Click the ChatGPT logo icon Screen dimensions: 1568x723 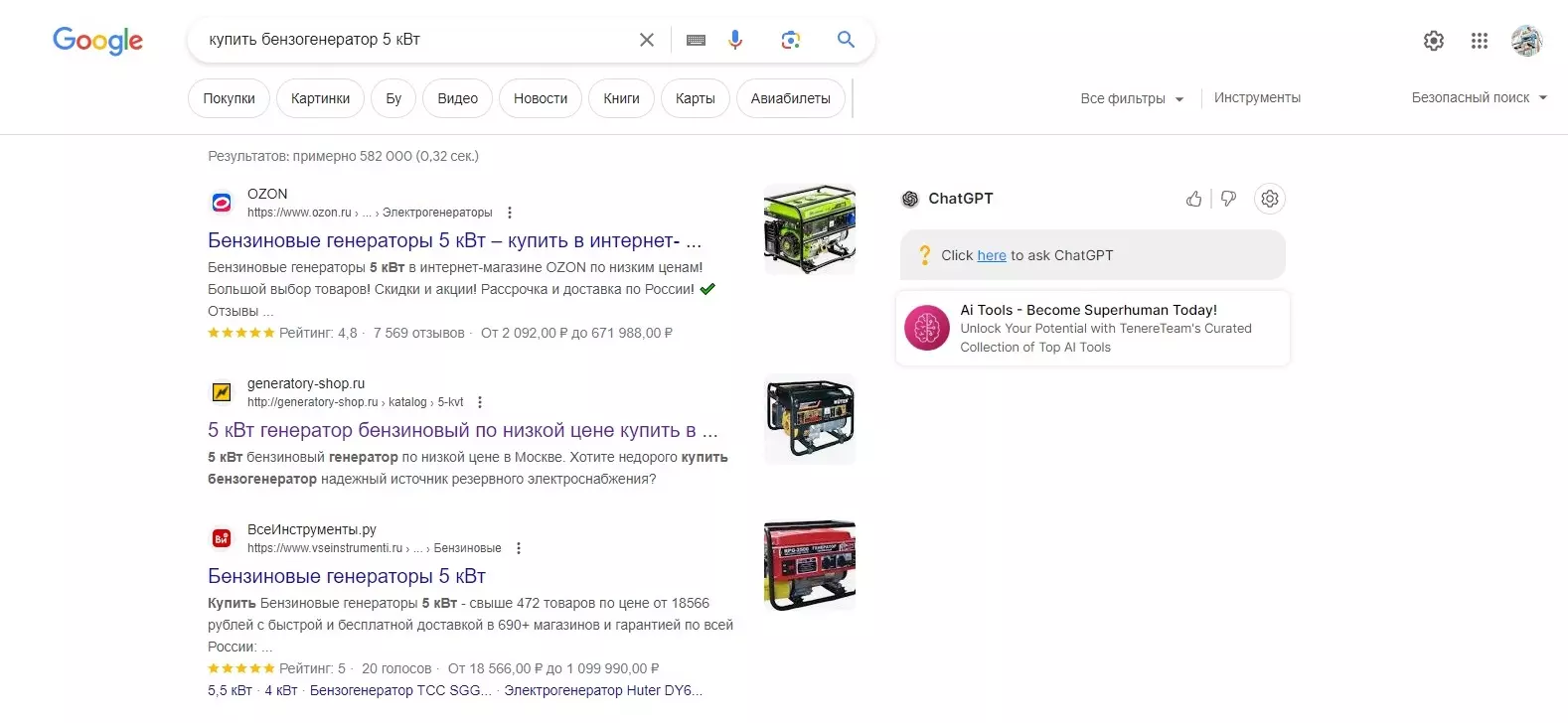[x=910, y=199]
